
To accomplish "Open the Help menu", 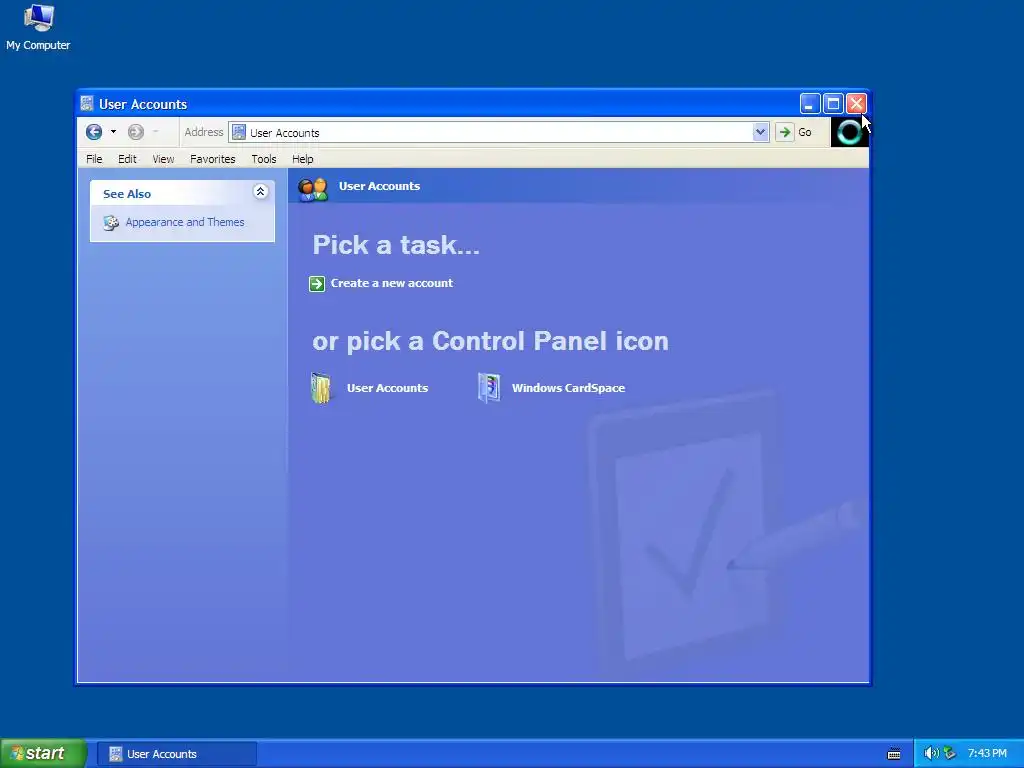I will tap(302, 159).
